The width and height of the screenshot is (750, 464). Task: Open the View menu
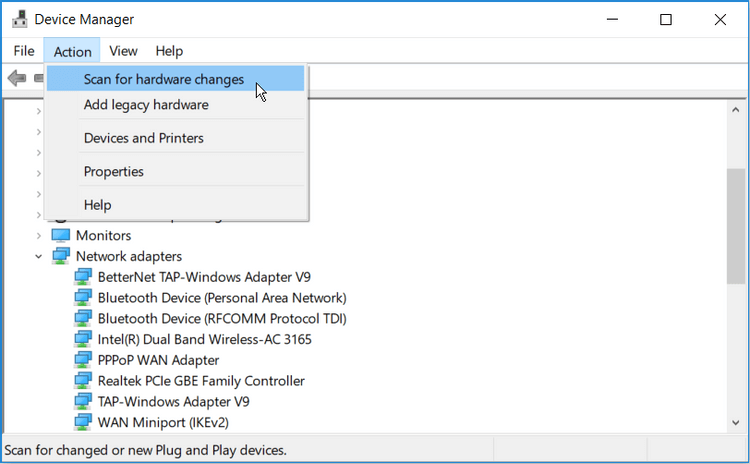(123, 51)
